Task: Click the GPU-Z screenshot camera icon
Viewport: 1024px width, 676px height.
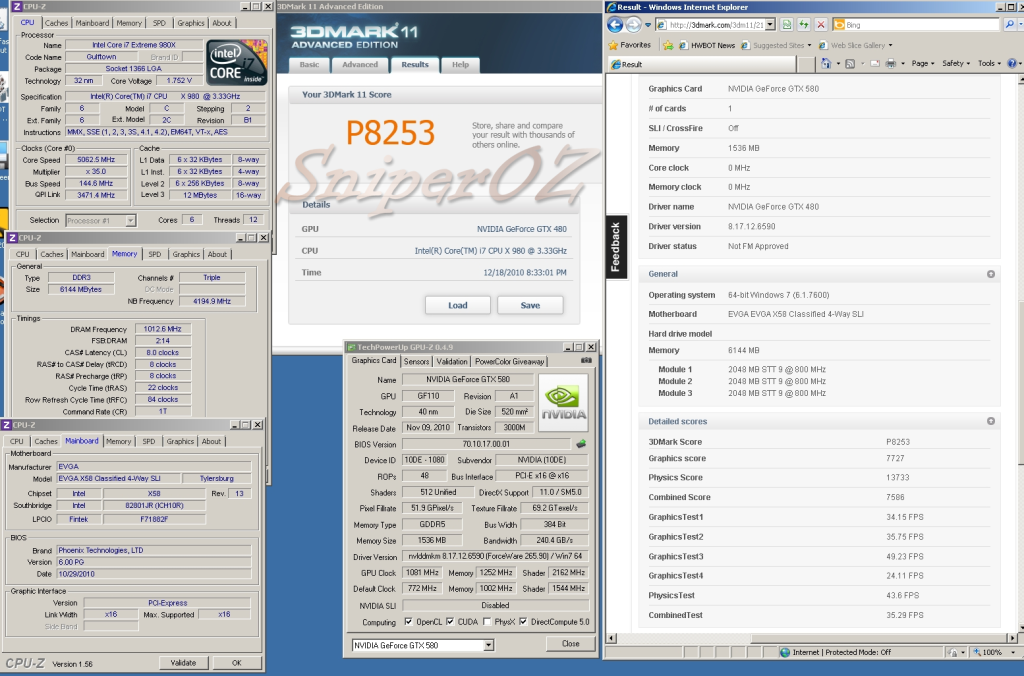Action: [x=586, y=360]
